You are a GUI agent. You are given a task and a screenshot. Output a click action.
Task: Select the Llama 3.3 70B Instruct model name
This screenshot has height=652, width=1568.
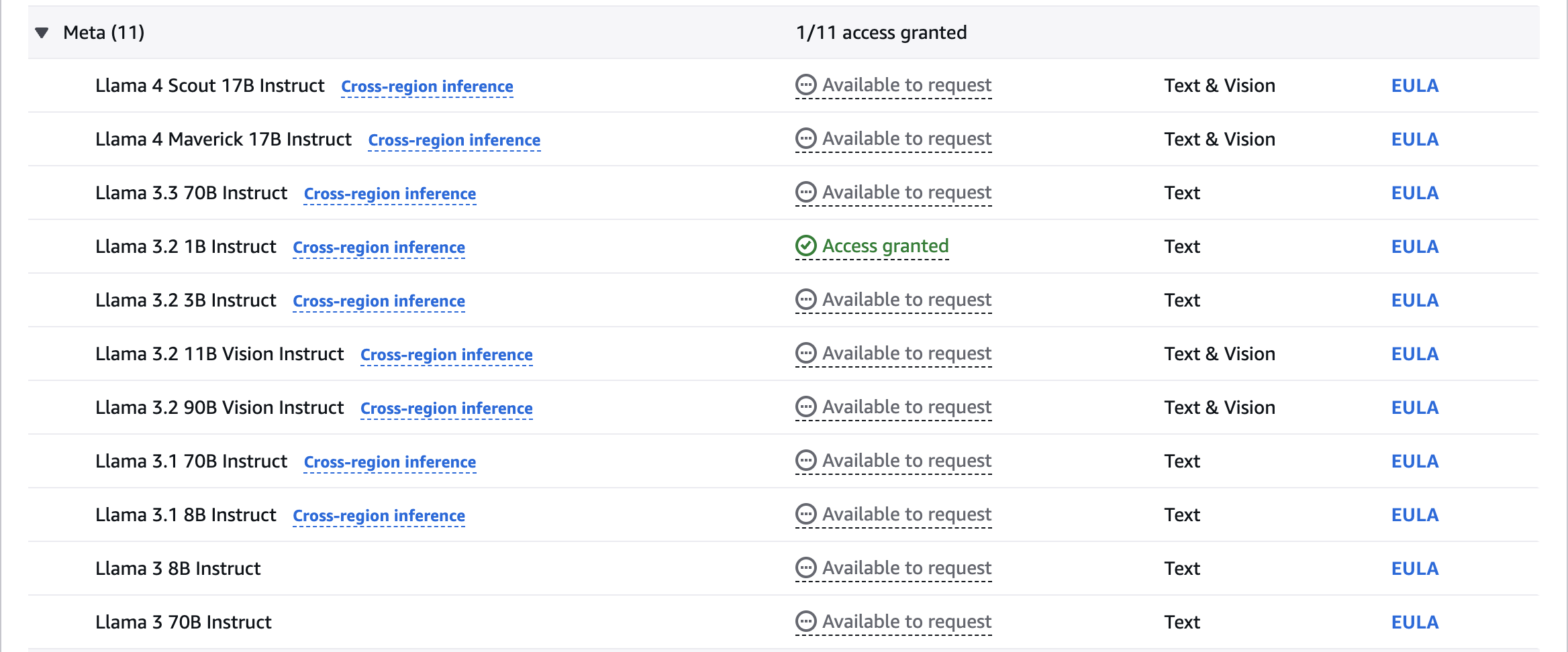[191, 193]
